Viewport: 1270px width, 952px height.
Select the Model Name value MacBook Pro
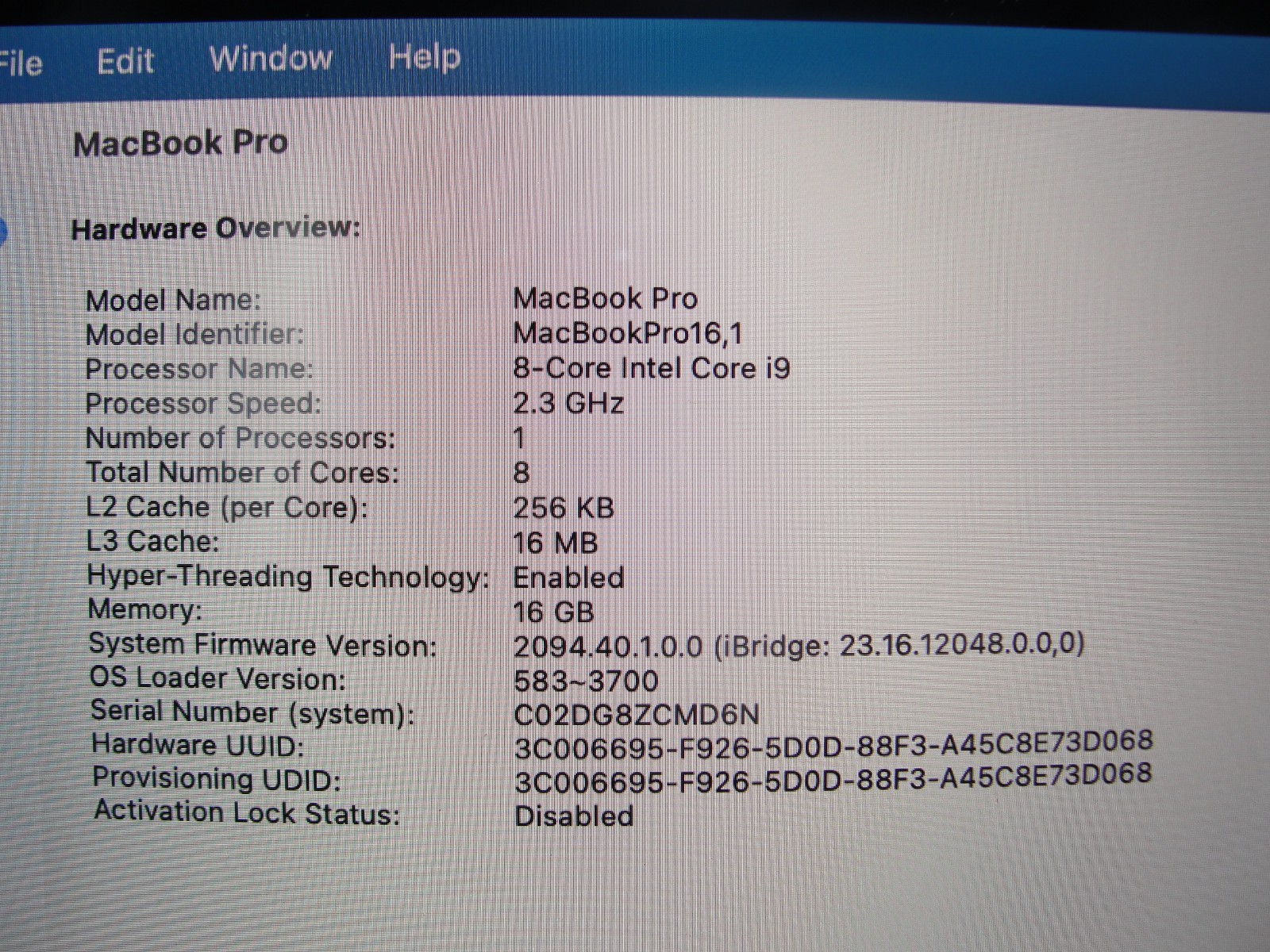(x=606, y=298)
